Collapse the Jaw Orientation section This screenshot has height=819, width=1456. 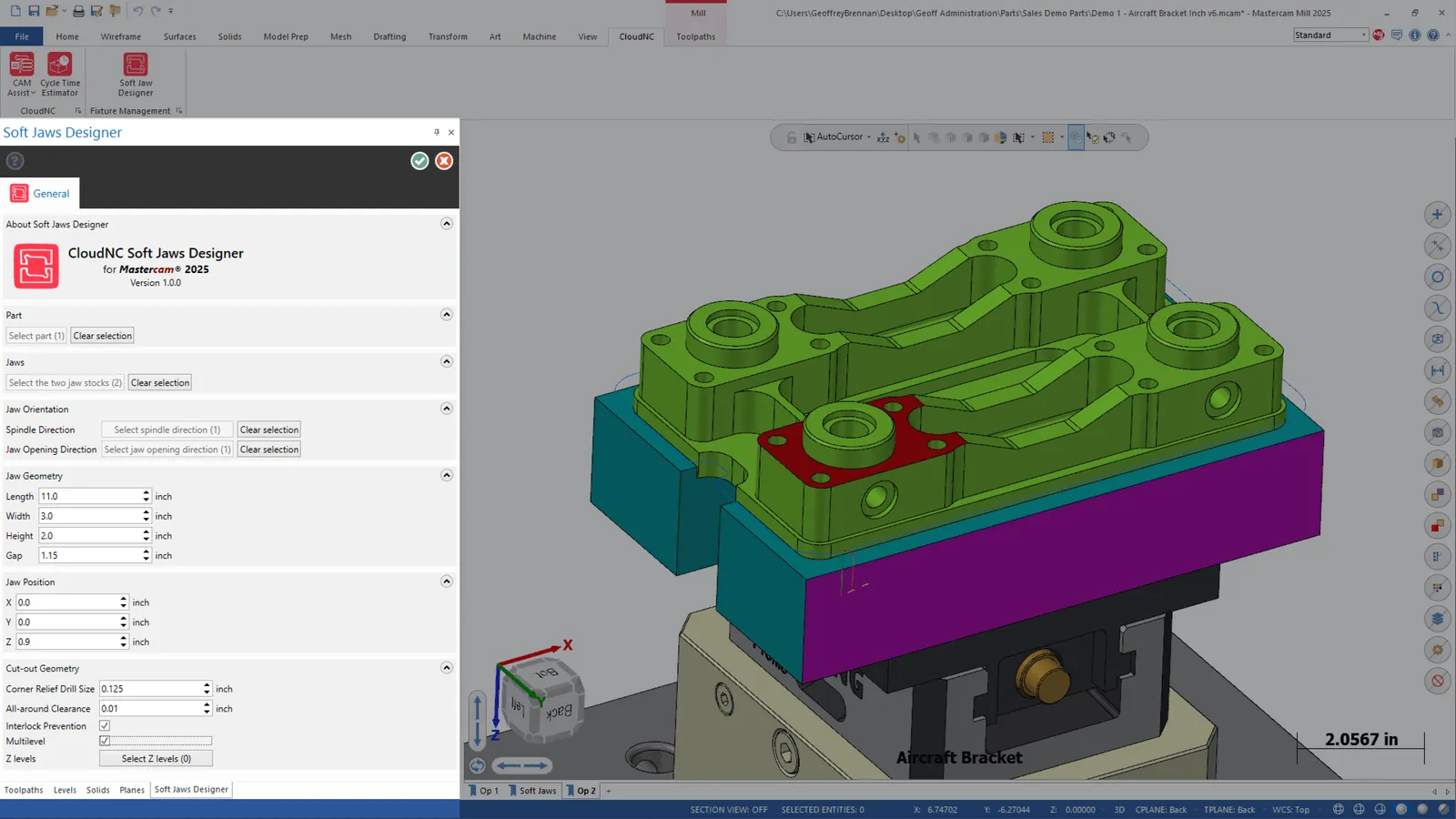pos(447,409)
